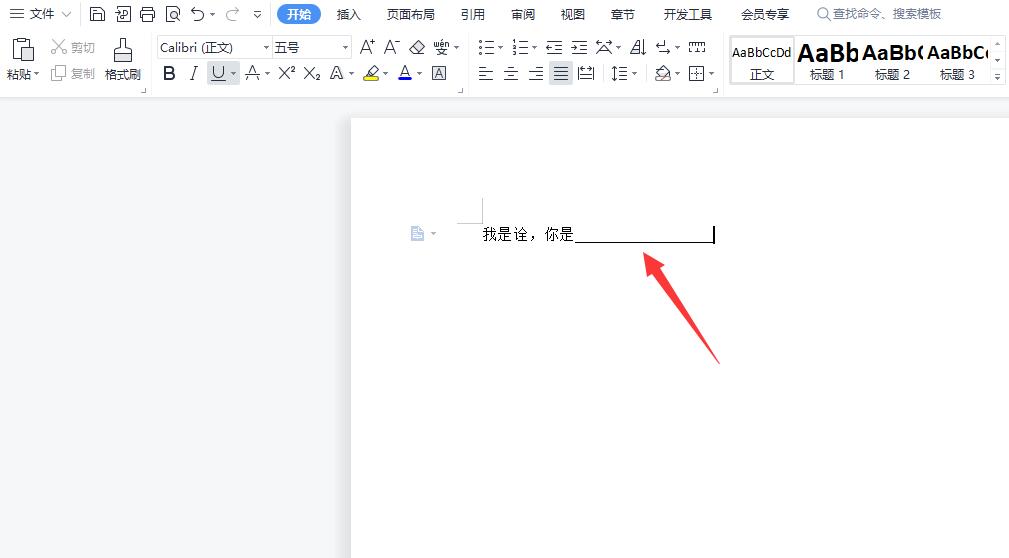Switch to the 页面布局 tab
The image size is (1009, 558).
point(411,14)
